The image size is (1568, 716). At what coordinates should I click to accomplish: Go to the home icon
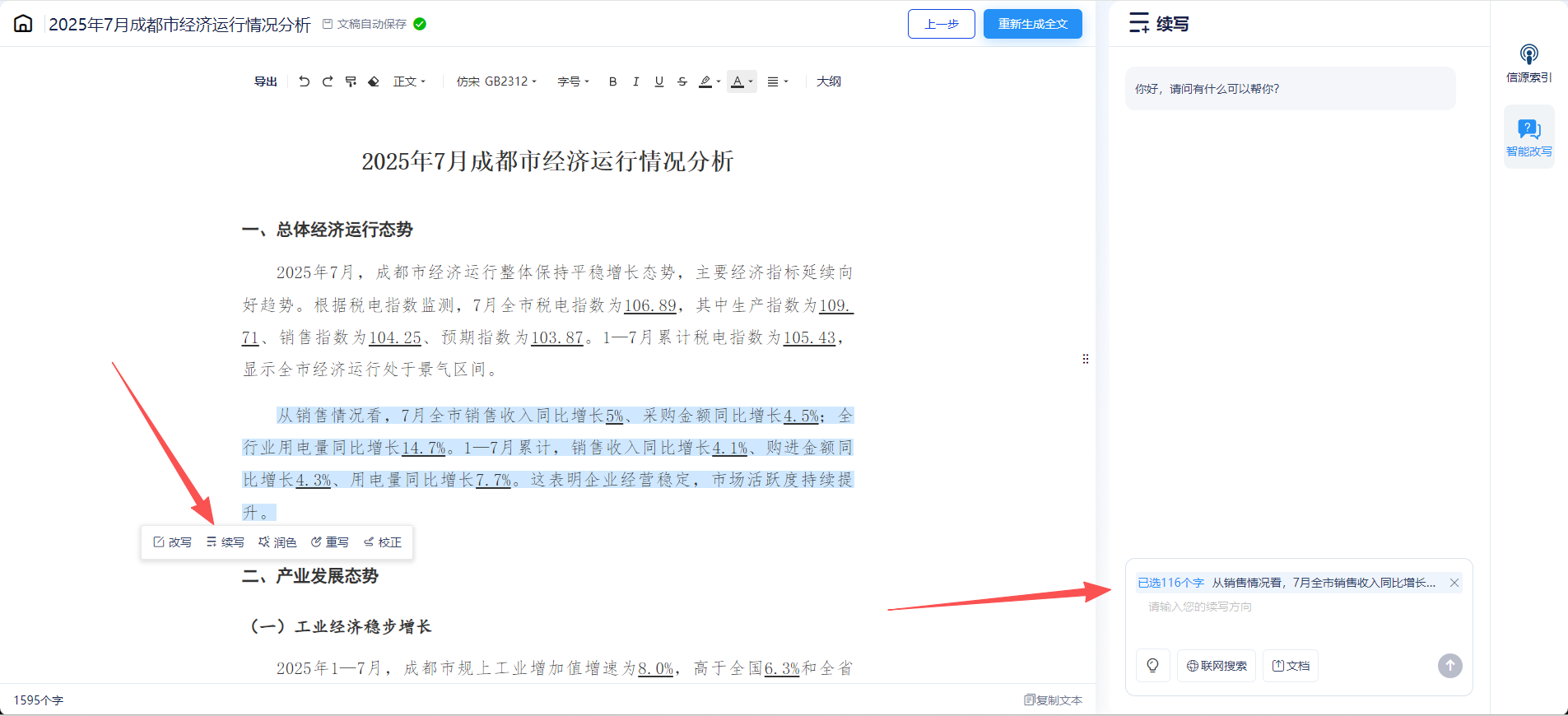click(23, 24)
